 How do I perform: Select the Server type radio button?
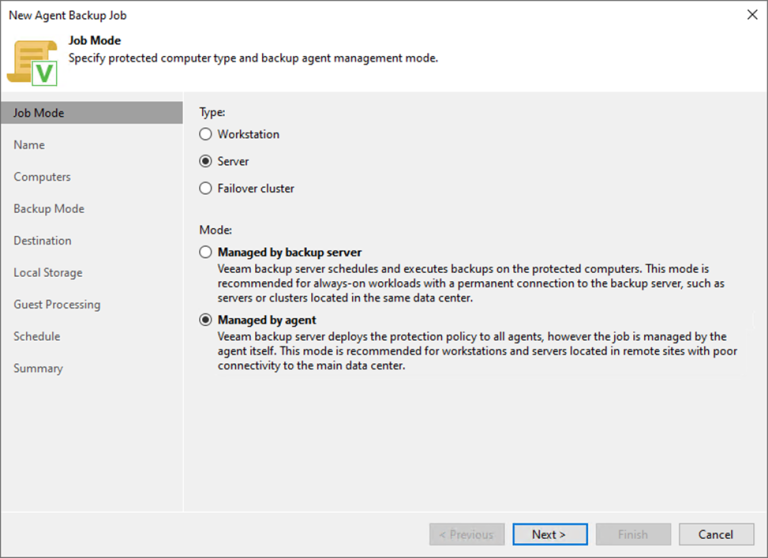tap(206, 161)
